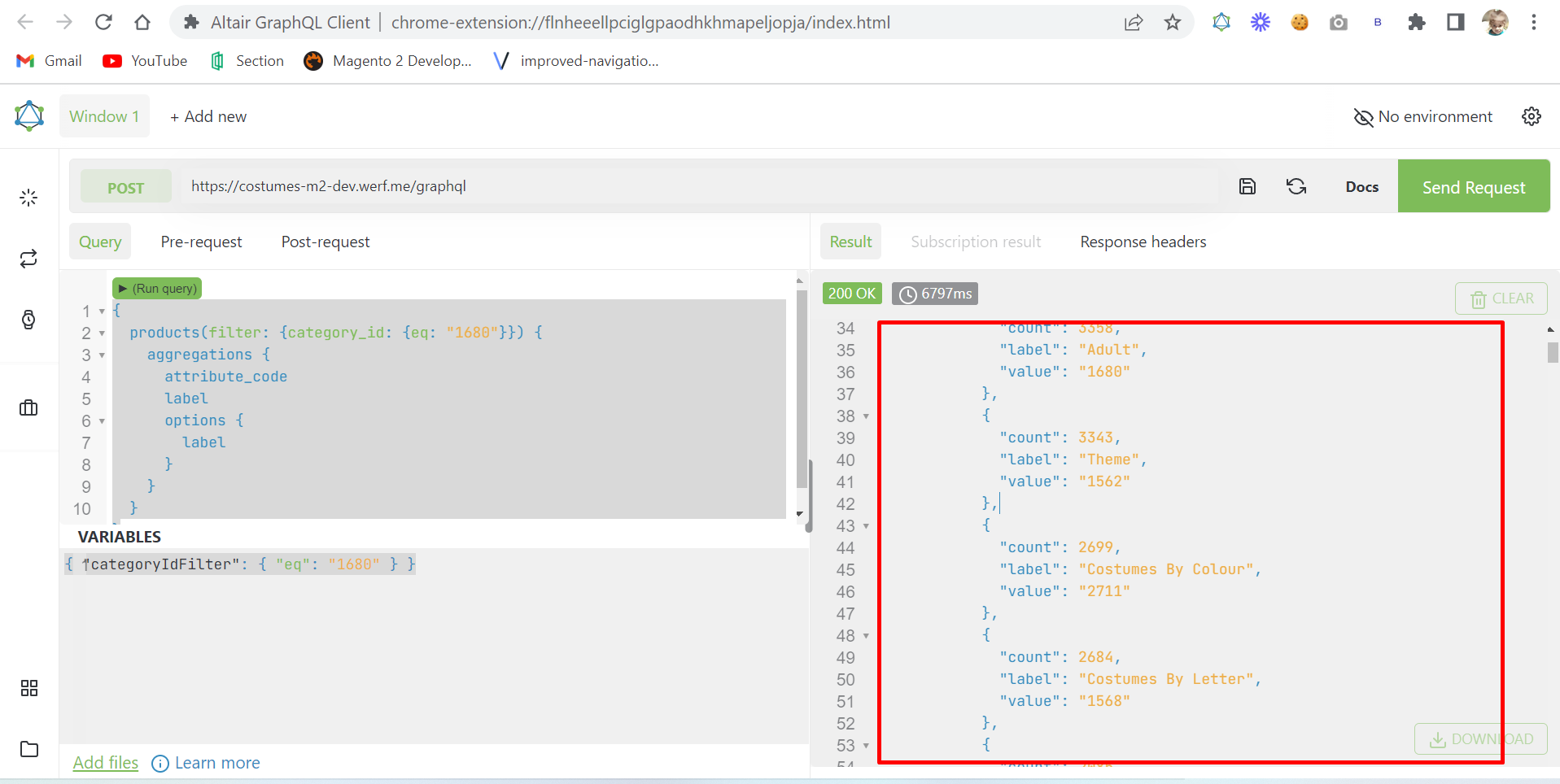Viewport: 1560px width, 784px height.
Task: Open Gmail bookmark
Action: 49,61
